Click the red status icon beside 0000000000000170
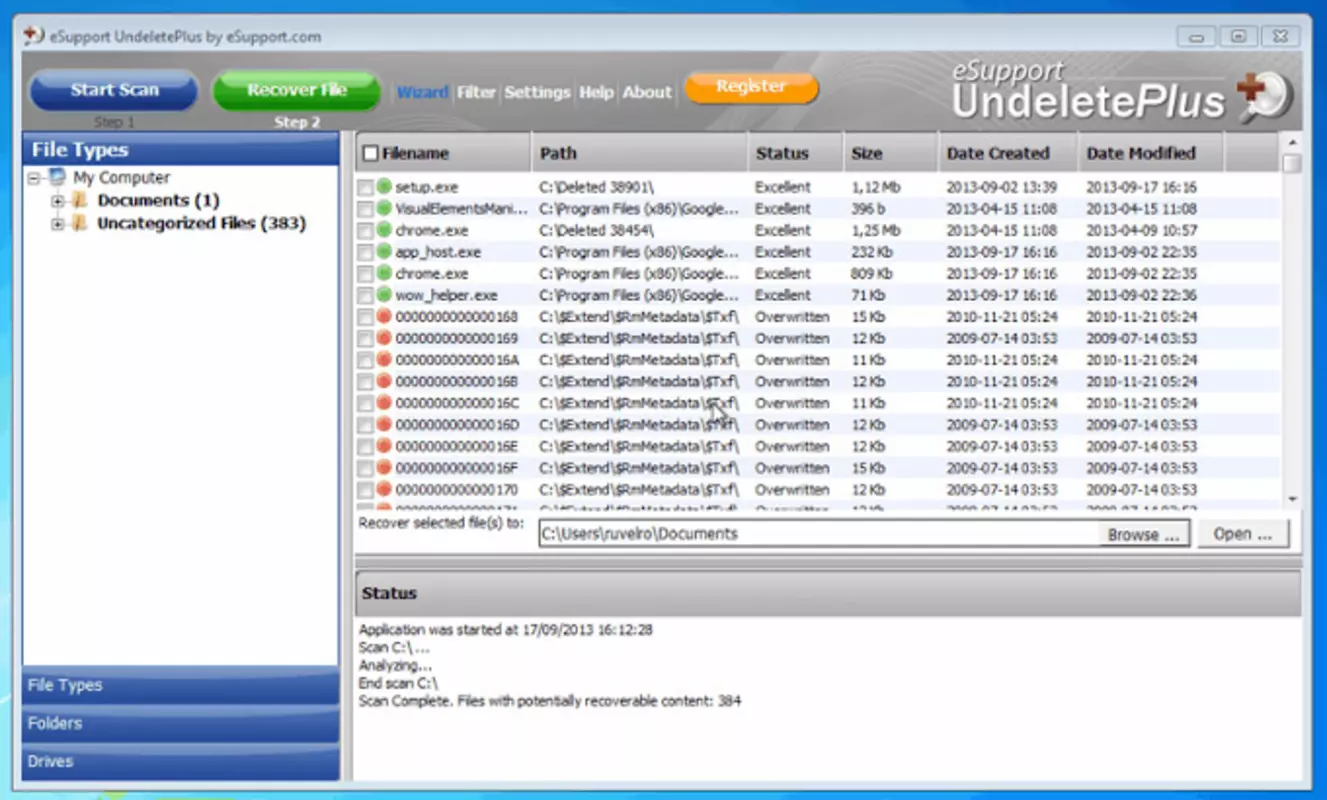Image resolution: width=1327 pixels, height=800 pixels. [x=384, y=490]
